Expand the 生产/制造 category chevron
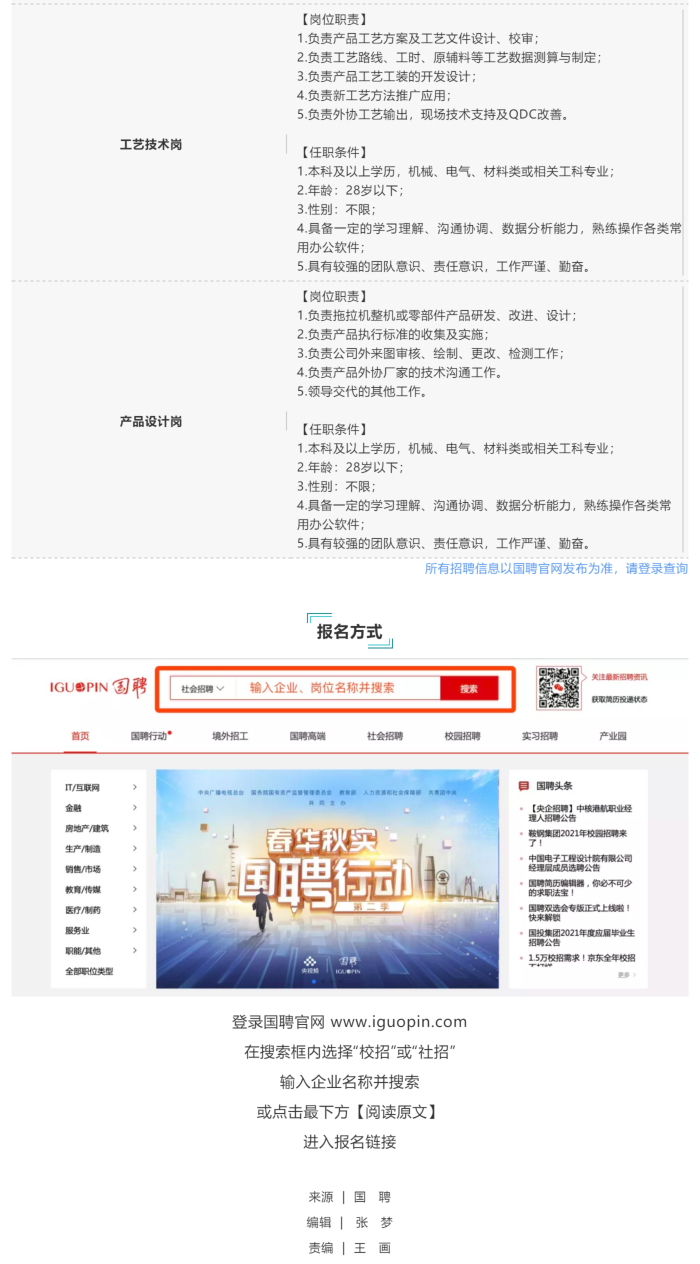Image resolution: width=700 pixels, height=1264 pixels. [x=135, y=848]
